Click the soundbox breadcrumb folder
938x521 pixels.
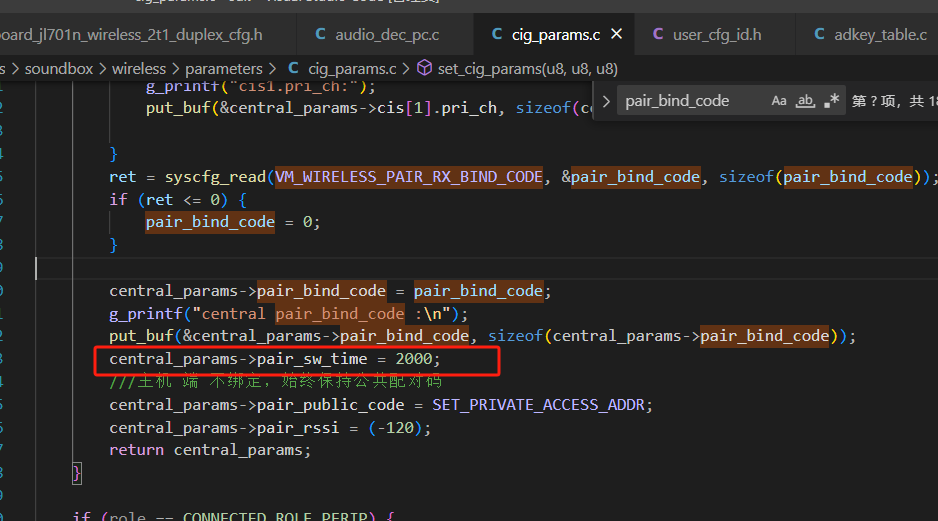click(59, 69)
